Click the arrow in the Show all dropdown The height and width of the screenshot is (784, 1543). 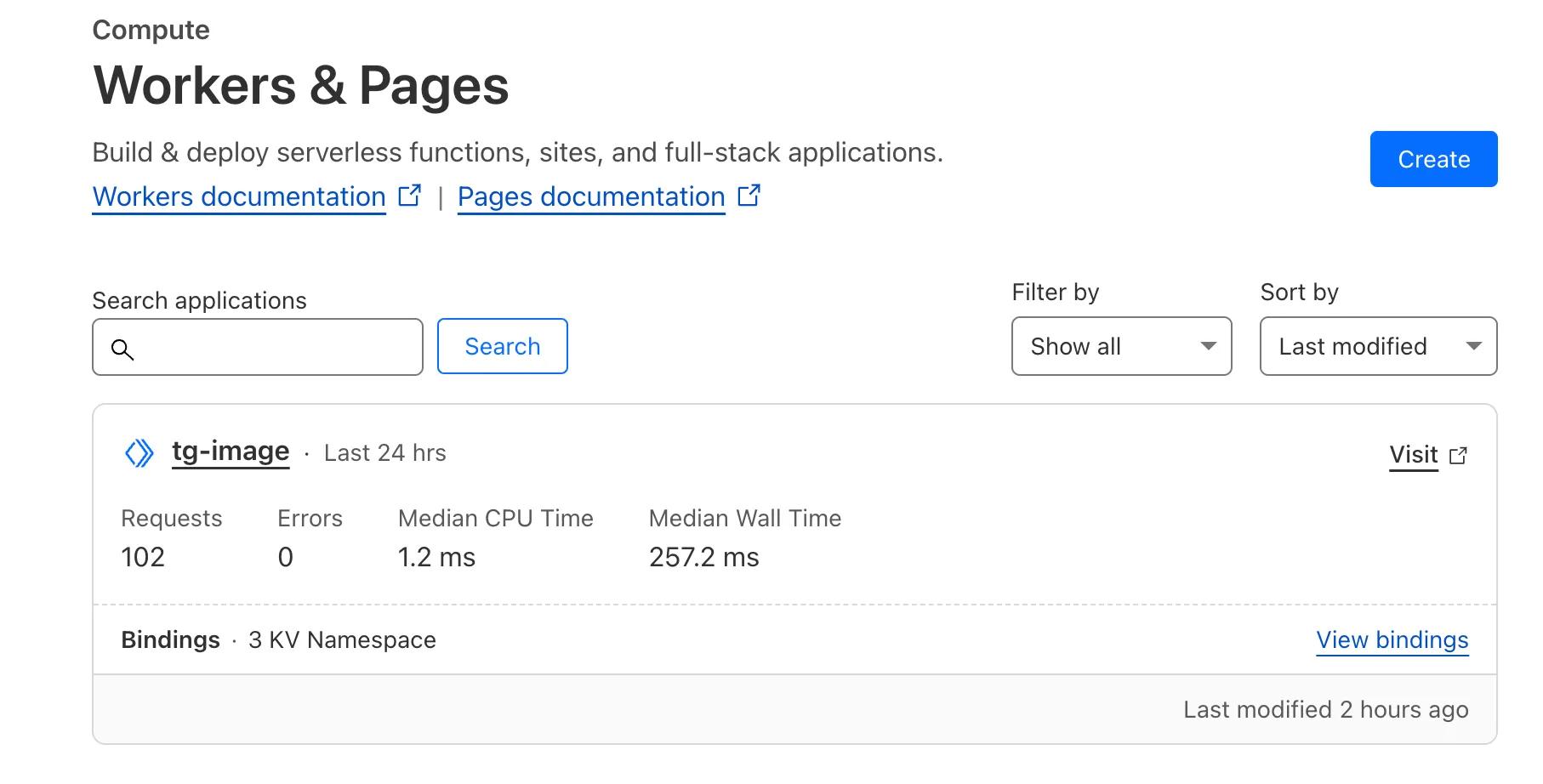[x=1208, y=346]
